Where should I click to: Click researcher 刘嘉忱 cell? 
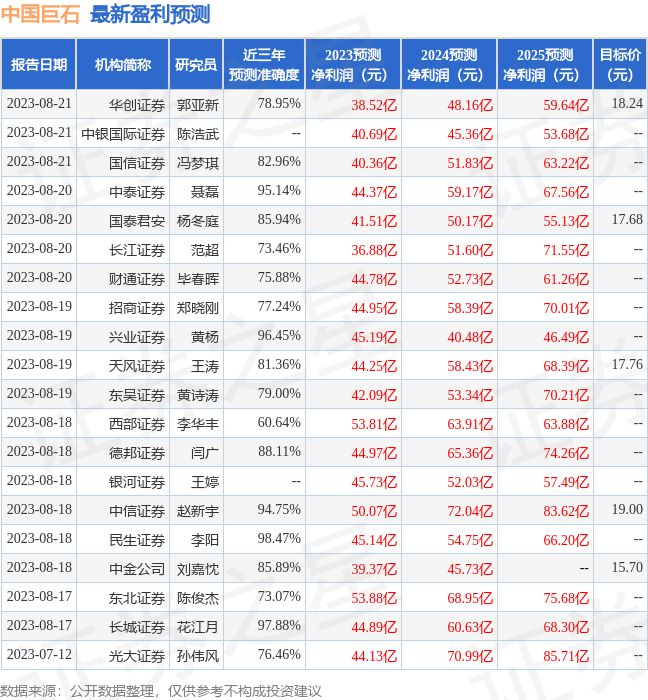tap(198, 569)
